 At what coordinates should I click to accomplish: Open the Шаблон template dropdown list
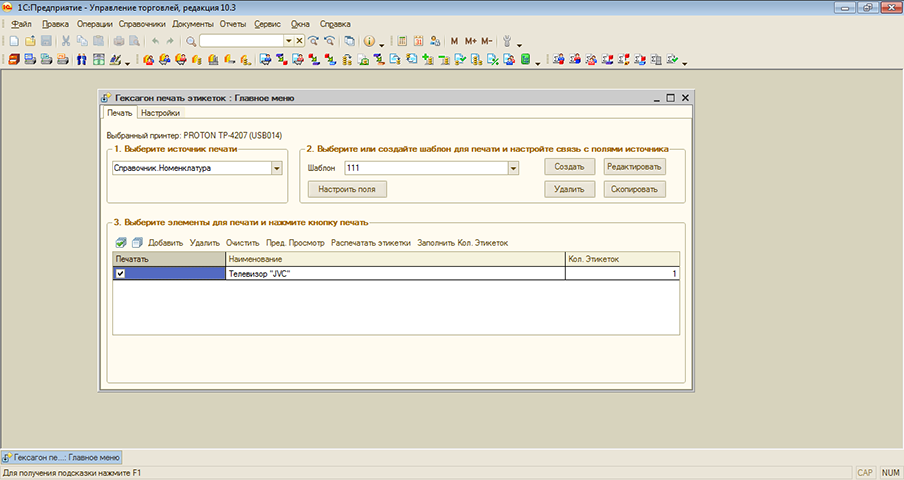click(513, 168)
